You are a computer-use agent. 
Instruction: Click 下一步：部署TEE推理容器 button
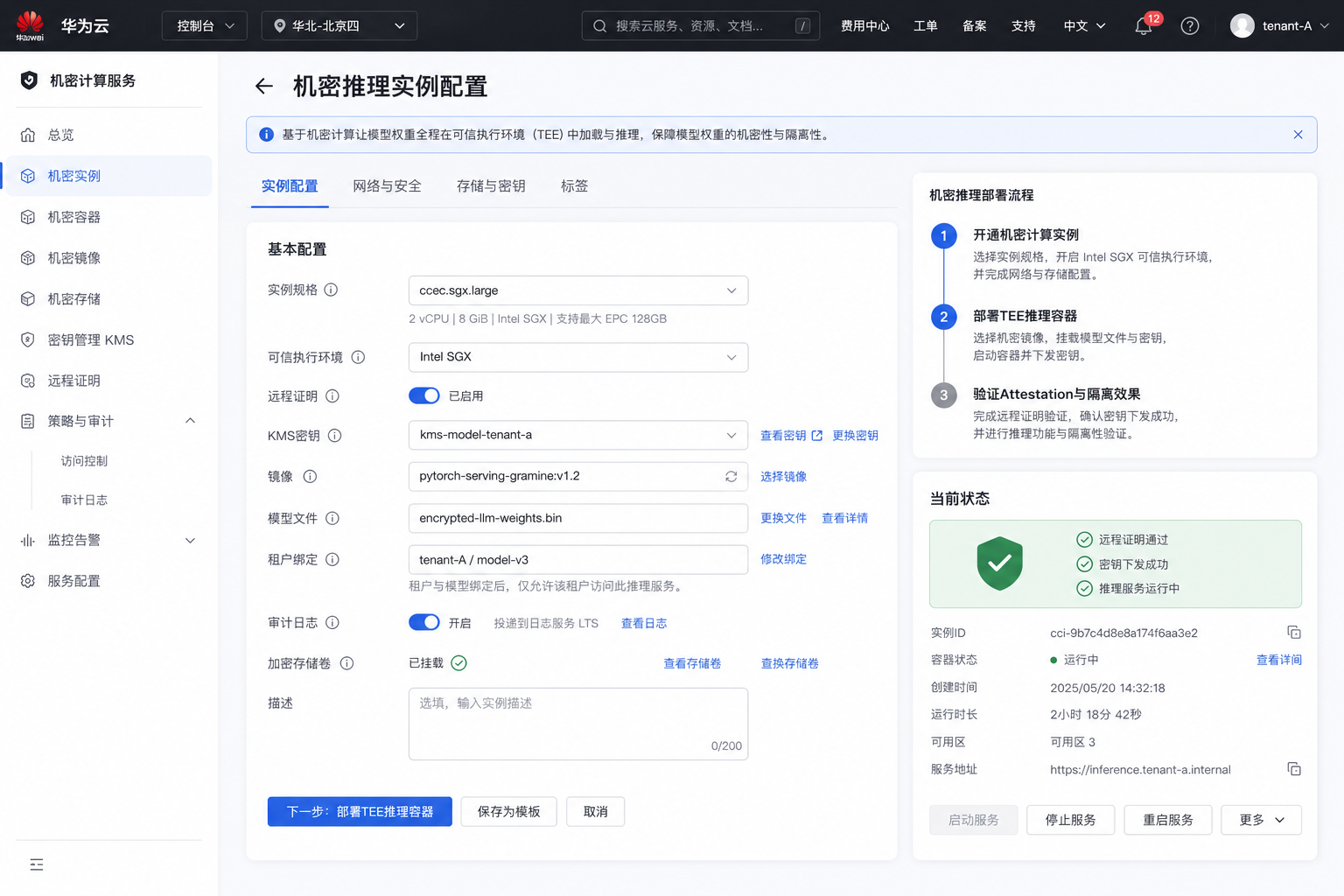point(360,811)
